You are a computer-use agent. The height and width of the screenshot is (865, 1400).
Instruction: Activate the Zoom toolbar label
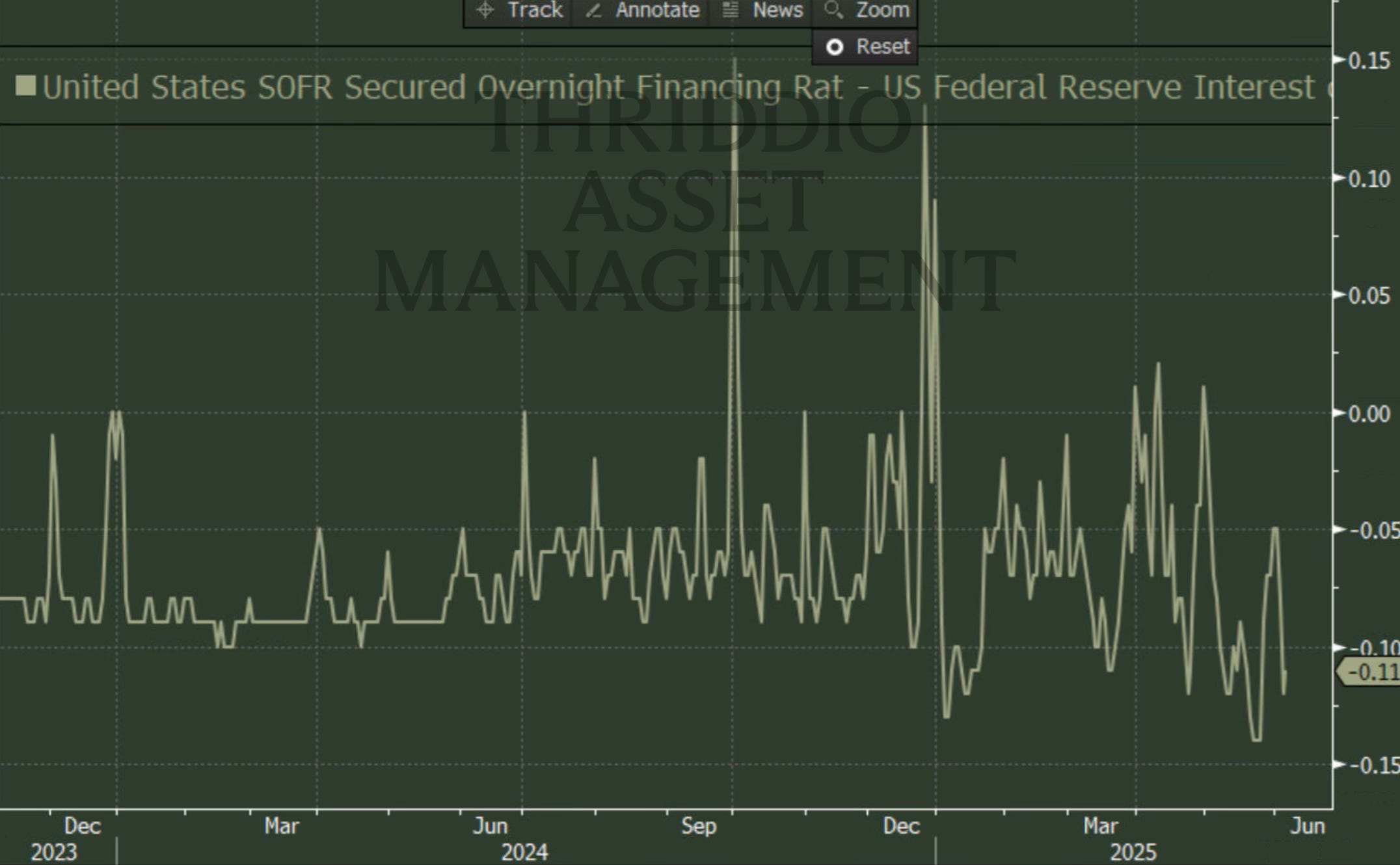click(x=882, y=10)
